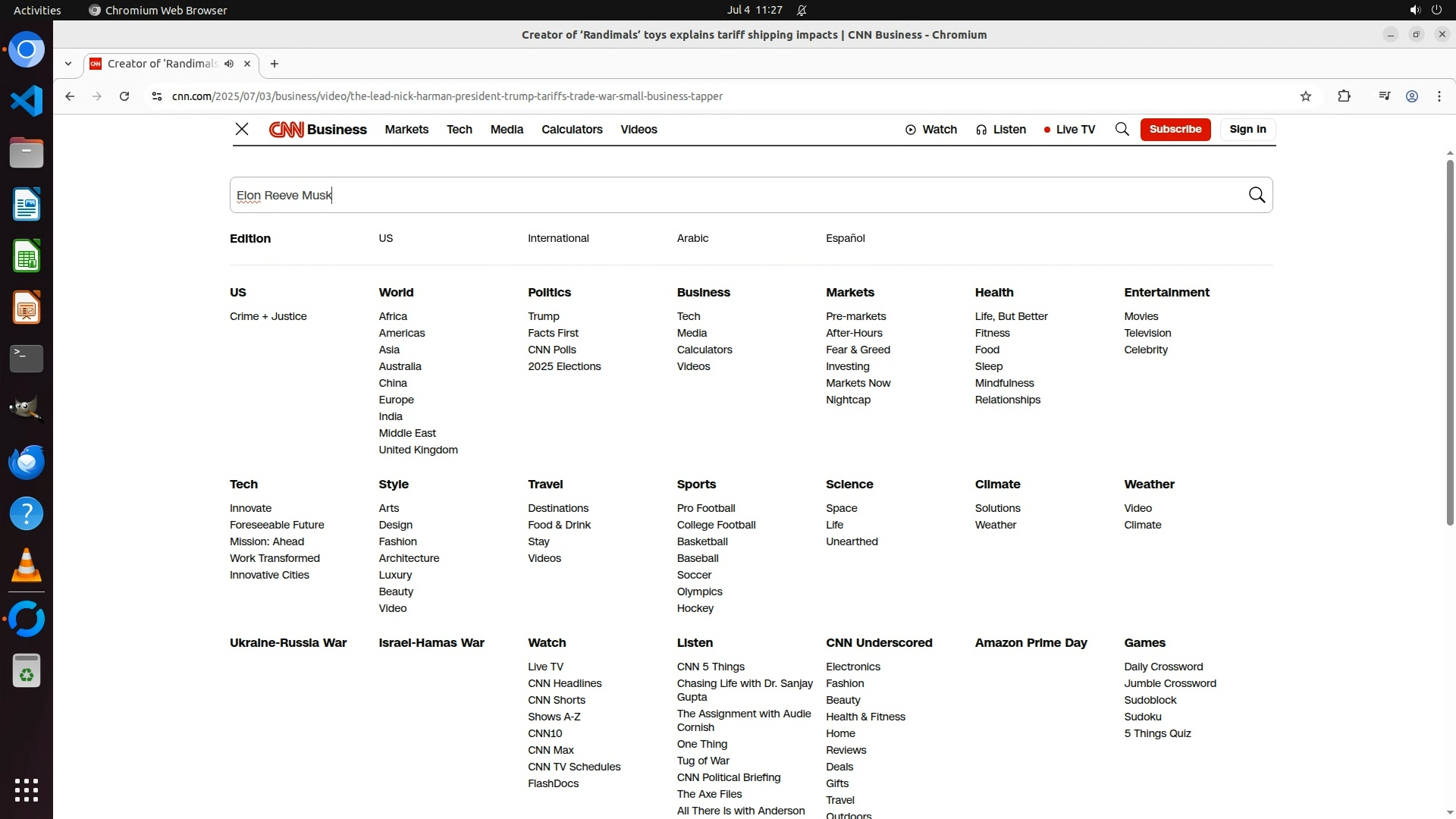
Task: Bookmark this page with the star icon
Action: (1305, 96)
